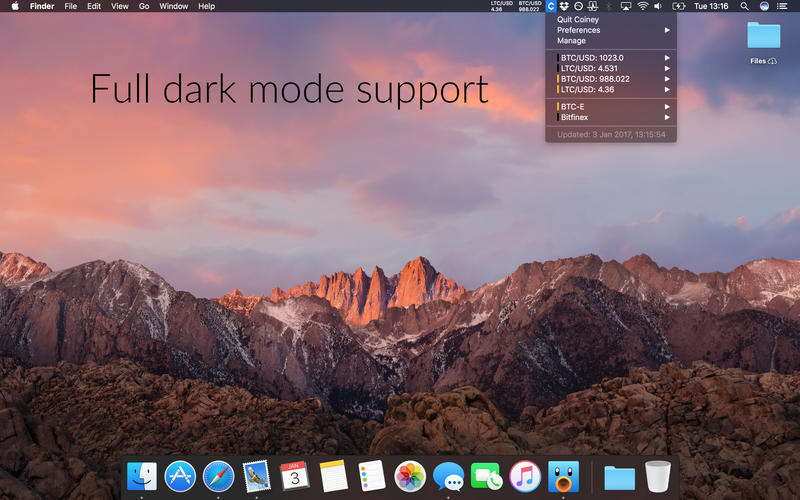Open the View menu
The height and width of the screenshot is (500, 800).
[x=120, y=6]
